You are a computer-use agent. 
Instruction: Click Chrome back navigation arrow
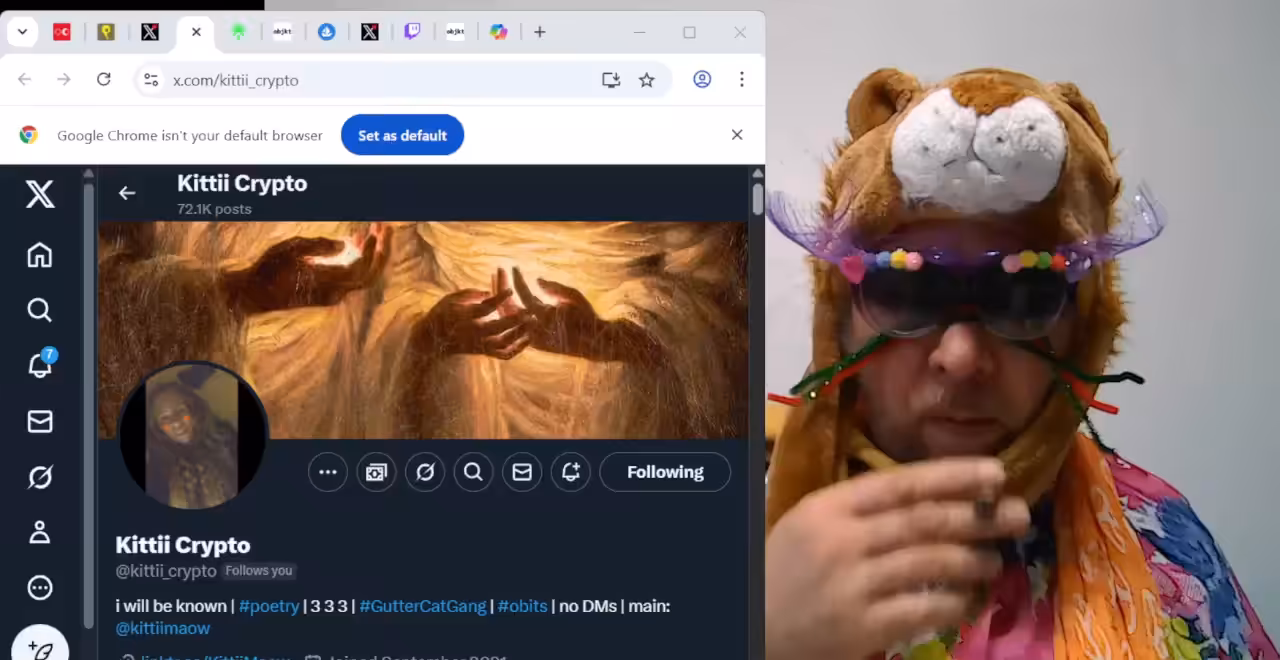[x=25, y=80]
